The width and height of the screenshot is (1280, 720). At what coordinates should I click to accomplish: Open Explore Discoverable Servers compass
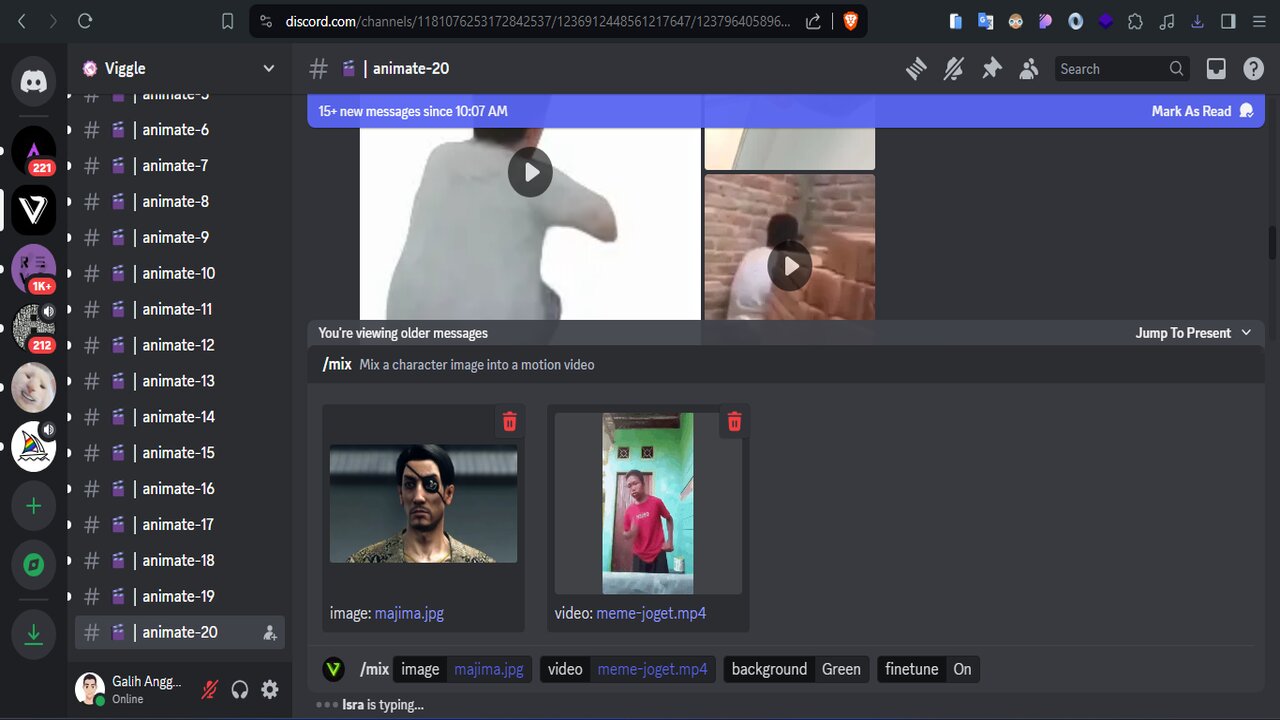pyautogui.click(x=34, y=566)
